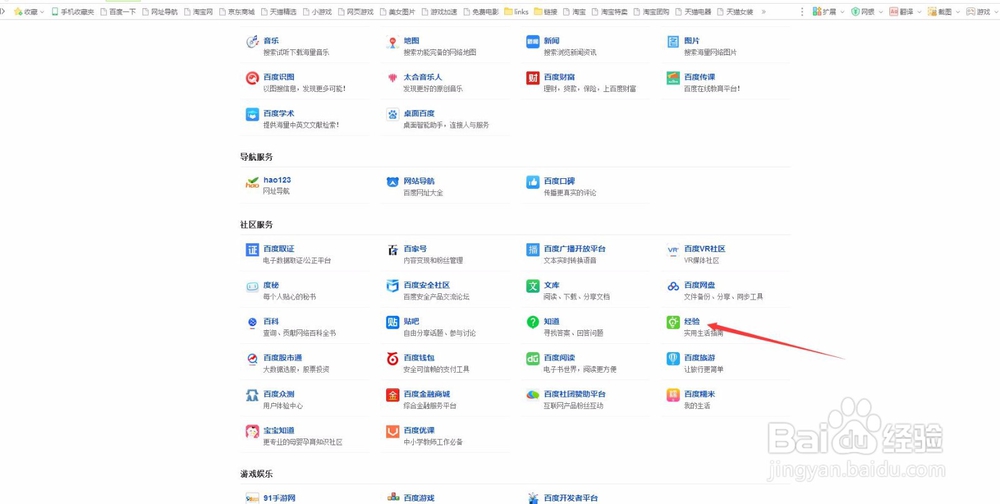Open the 百度VR社区 icon
Screen dimensions: 1000x504
click(x=673, y=250)
